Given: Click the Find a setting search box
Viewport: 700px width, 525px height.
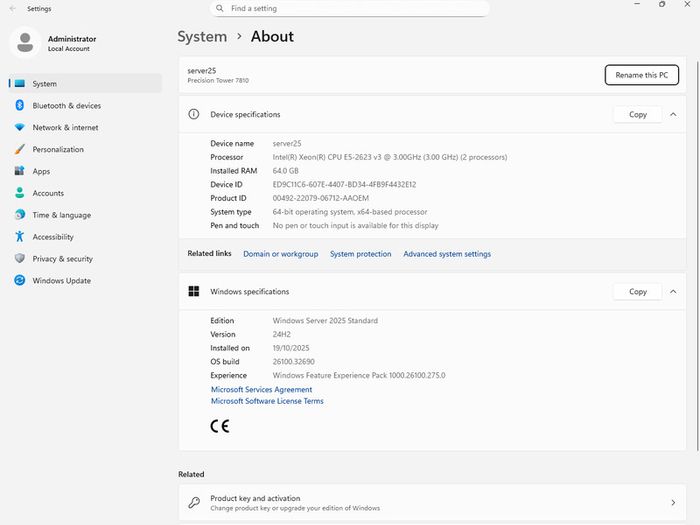Looking at the screenshot, I should coord(350,8).
